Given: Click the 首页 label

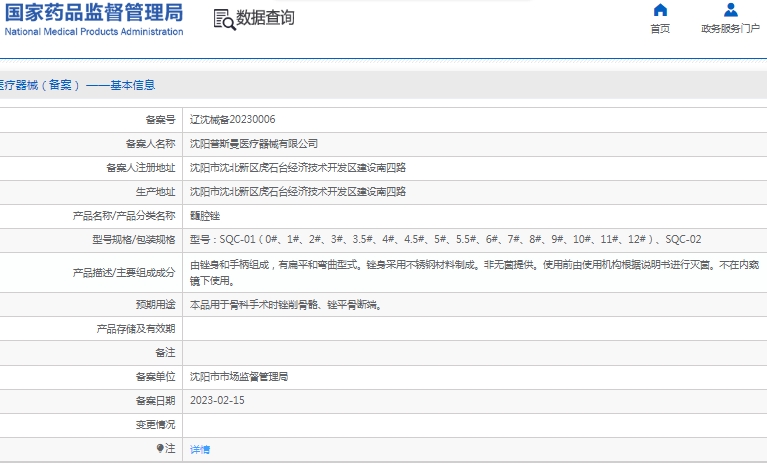Looking at the screenshot, I should point(660,29).
